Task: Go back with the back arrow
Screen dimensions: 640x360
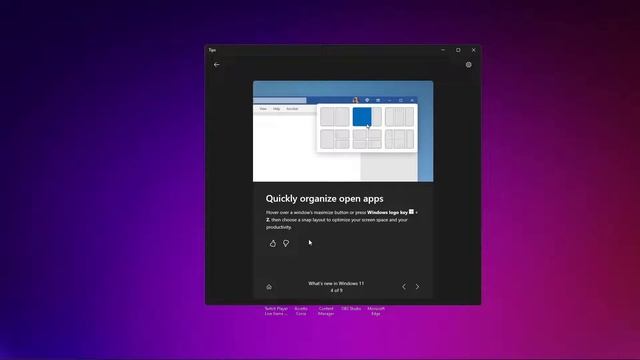Action: pyautogui.click(x=216, y=64)
